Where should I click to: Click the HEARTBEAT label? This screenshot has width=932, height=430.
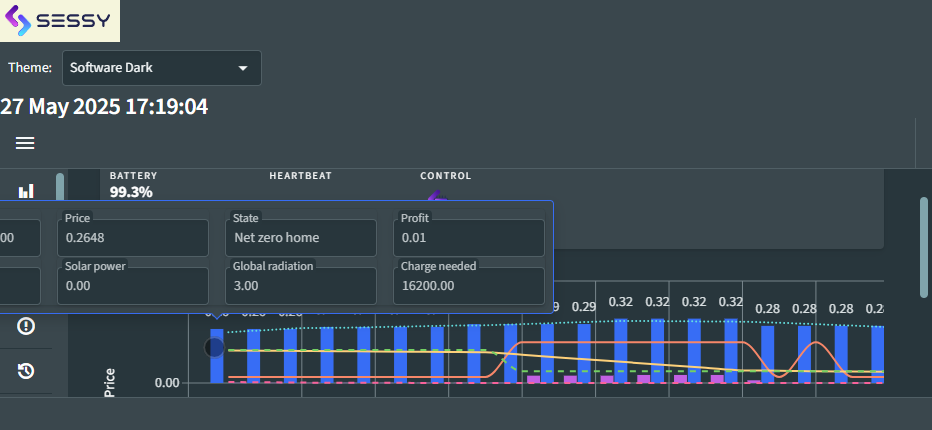(301, 176)
